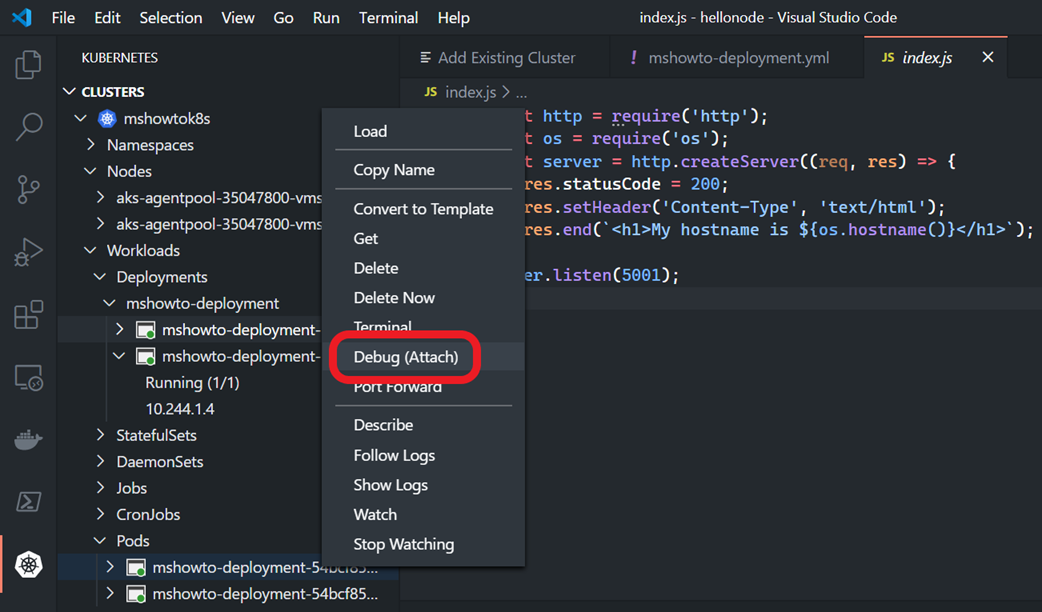Open the PowerShell view in activity bar
This screenshot has width=1042, height=612.
(x=29, y=502)
